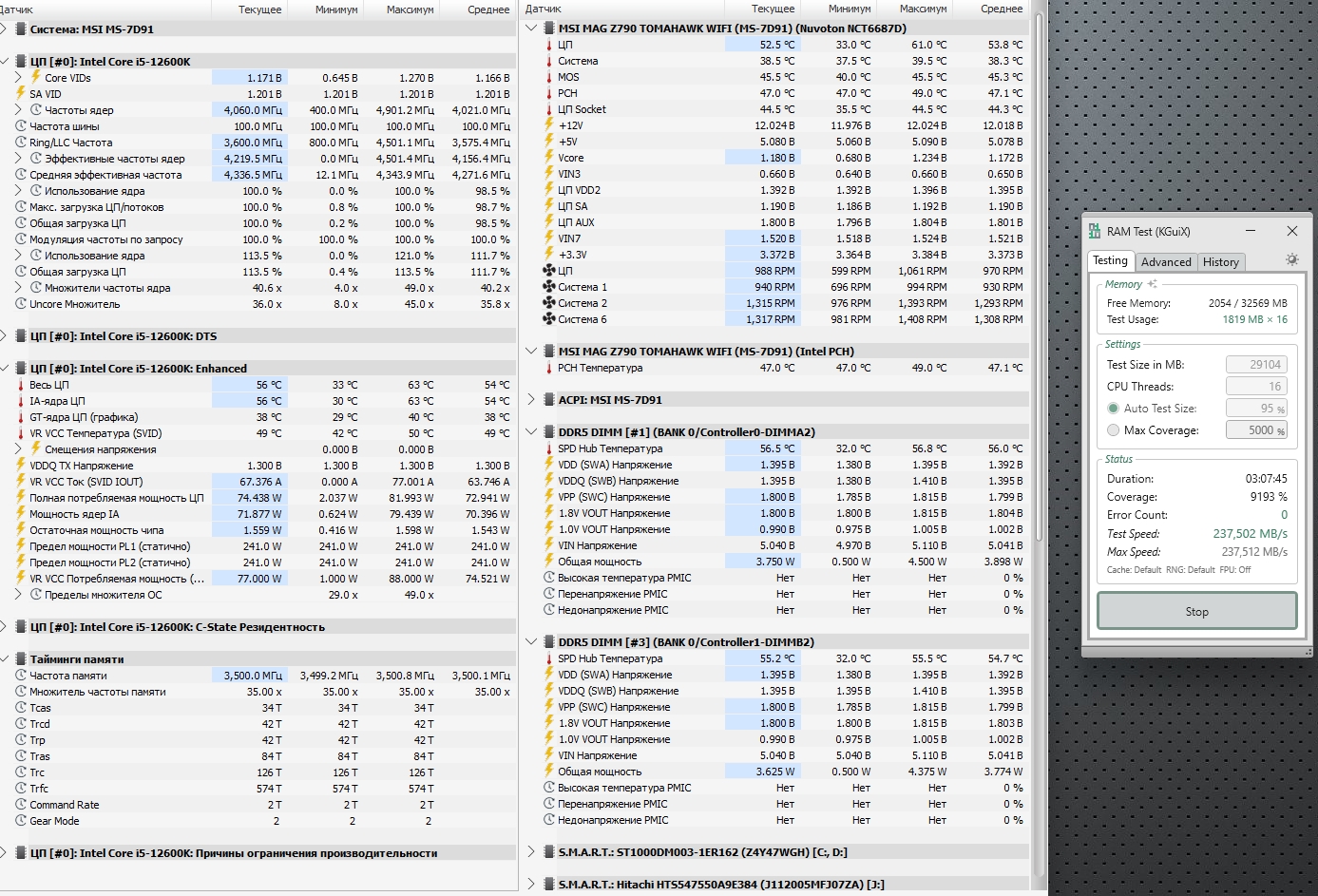Click the lightning icon beside SA VID
This screenshot has width=1318, height=896.
21,93
